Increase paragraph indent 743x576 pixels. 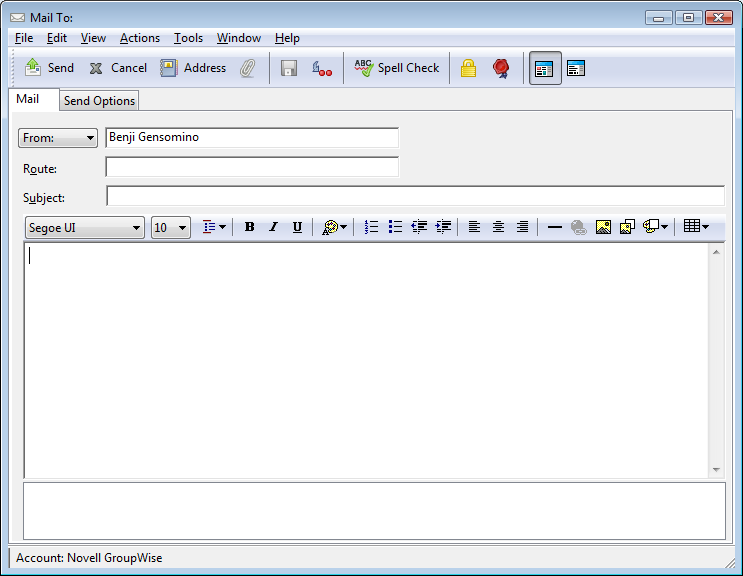[x=443, y=227]
